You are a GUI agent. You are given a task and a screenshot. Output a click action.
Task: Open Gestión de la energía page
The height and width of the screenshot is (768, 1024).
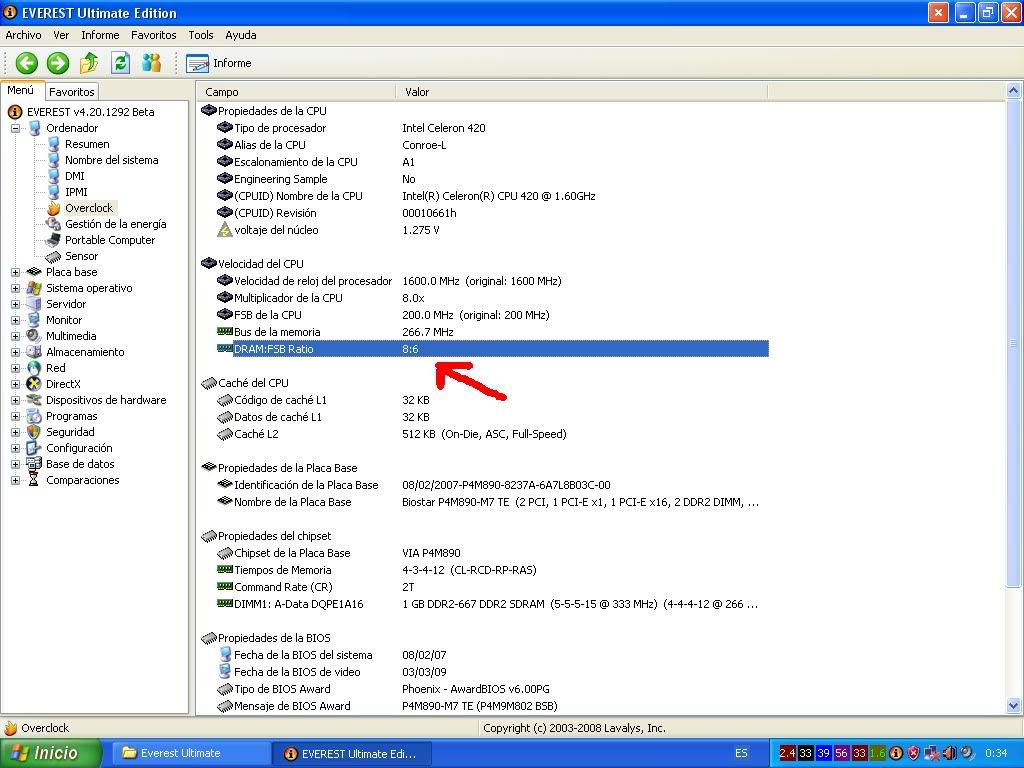[116, 224]
